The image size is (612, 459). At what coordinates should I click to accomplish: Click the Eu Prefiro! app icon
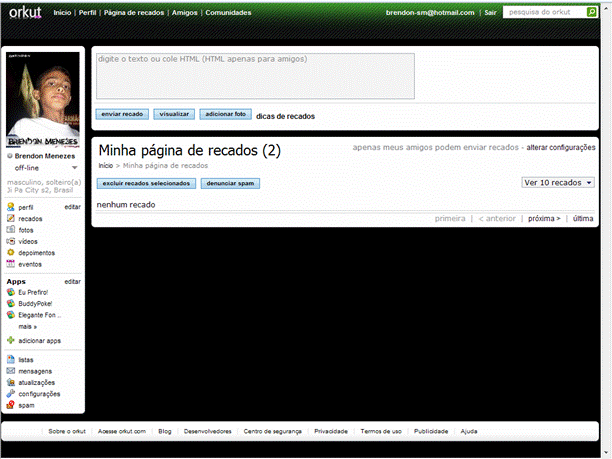pos(11,292)
